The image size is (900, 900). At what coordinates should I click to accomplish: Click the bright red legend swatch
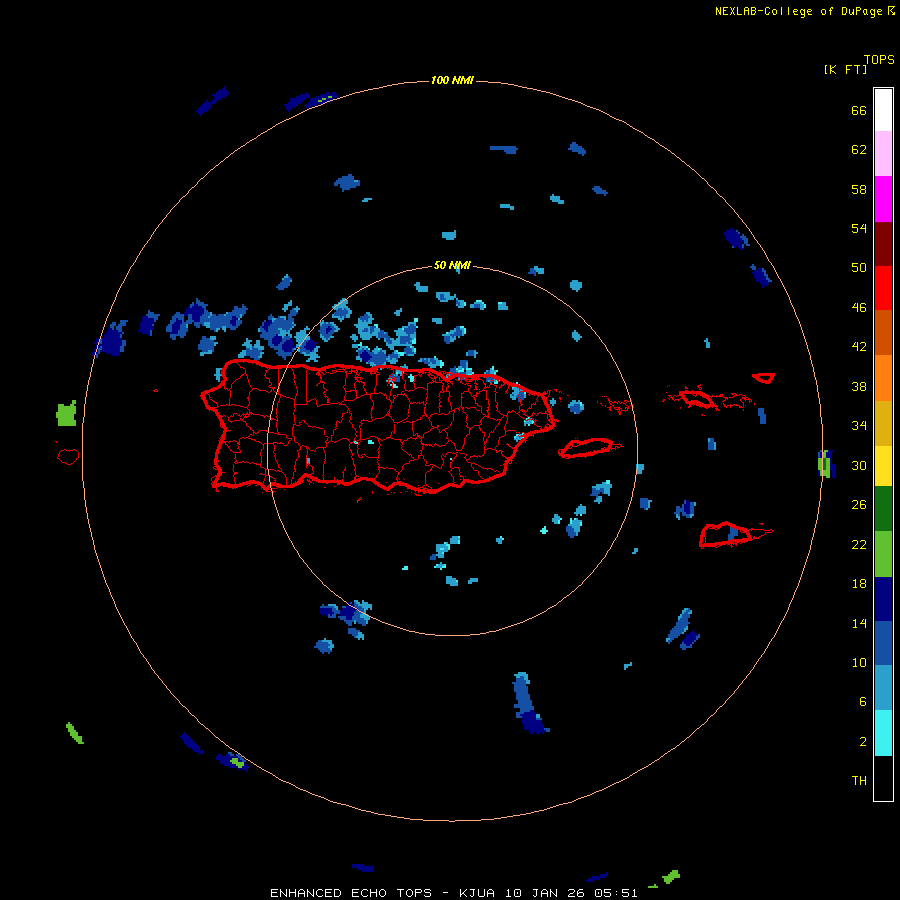pyautogui.click(x=883, y=288)
